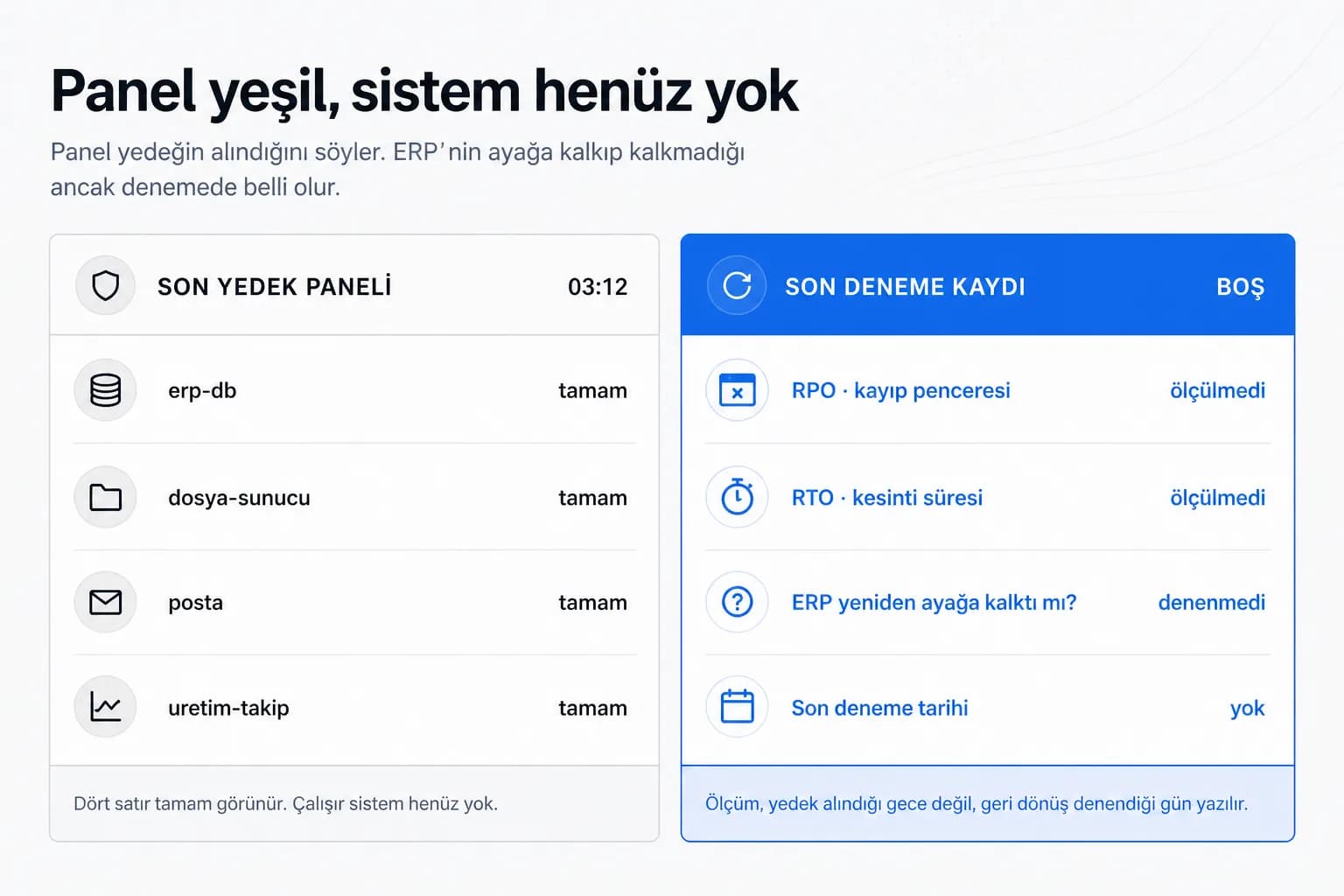Click the refresh icon in SON DENEME KAYDI header

(737, 285)
